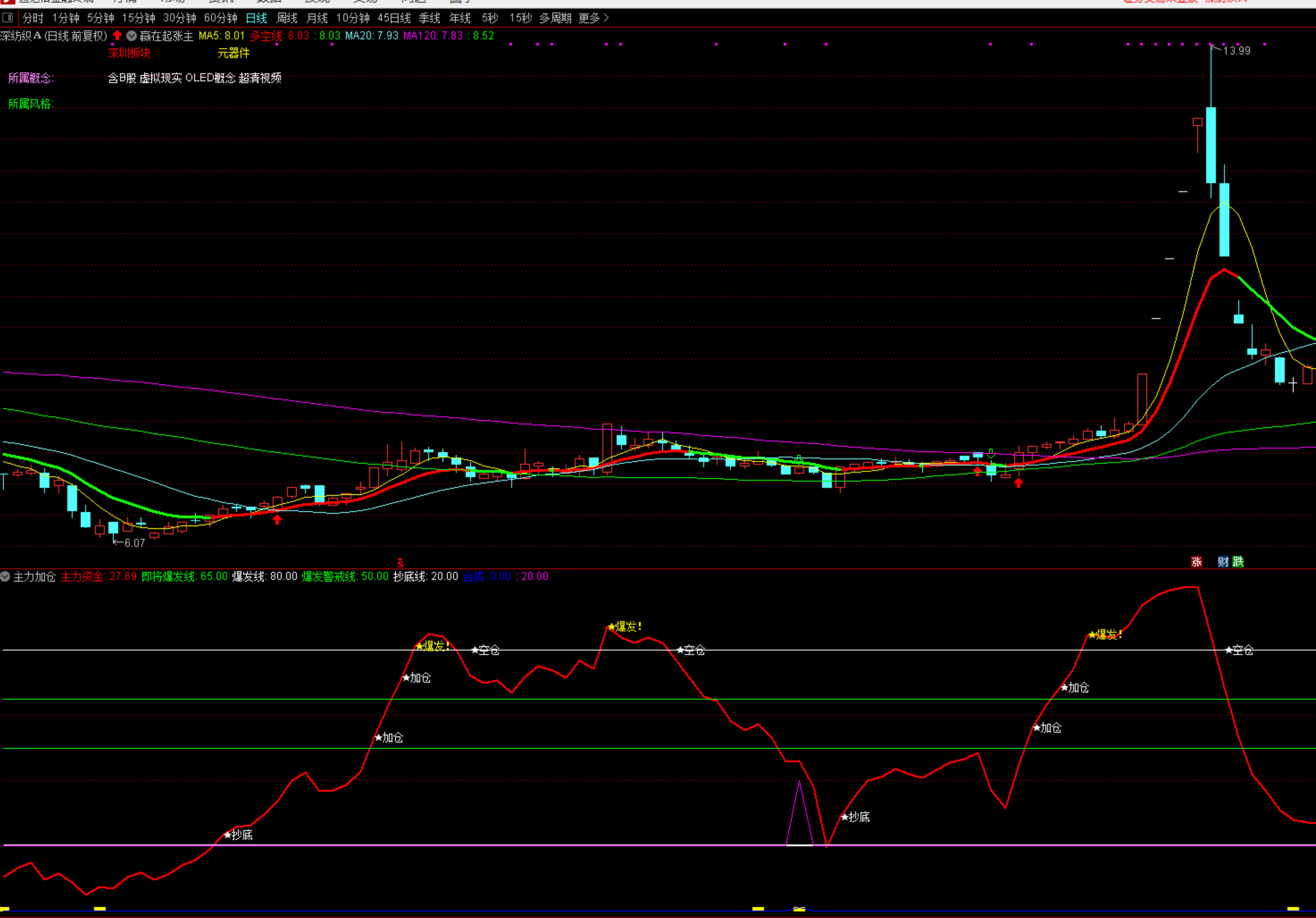Select the 月线 period tab
This screenshot has width=1316, height=918.
tap(317, 18)
